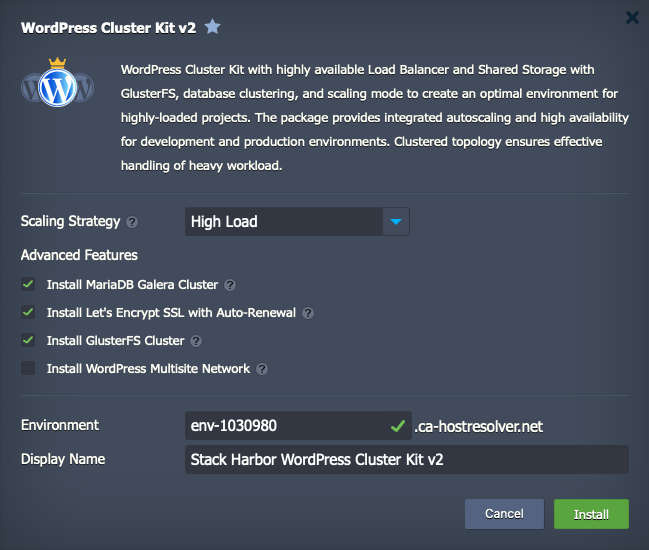This screenshot has height=550, width=649.
Task: Show help for MariaDB Galera Cluster
Action: pos(230,285)
